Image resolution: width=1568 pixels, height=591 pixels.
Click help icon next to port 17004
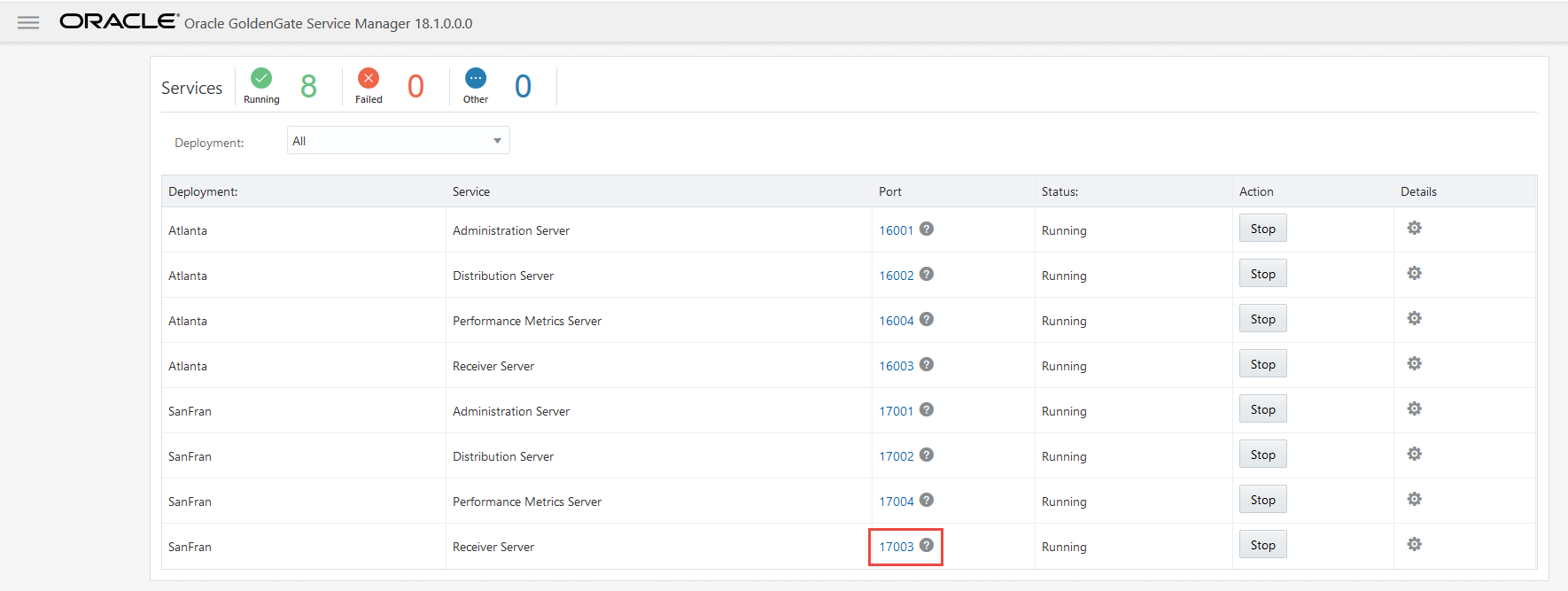tap(927, 500)
